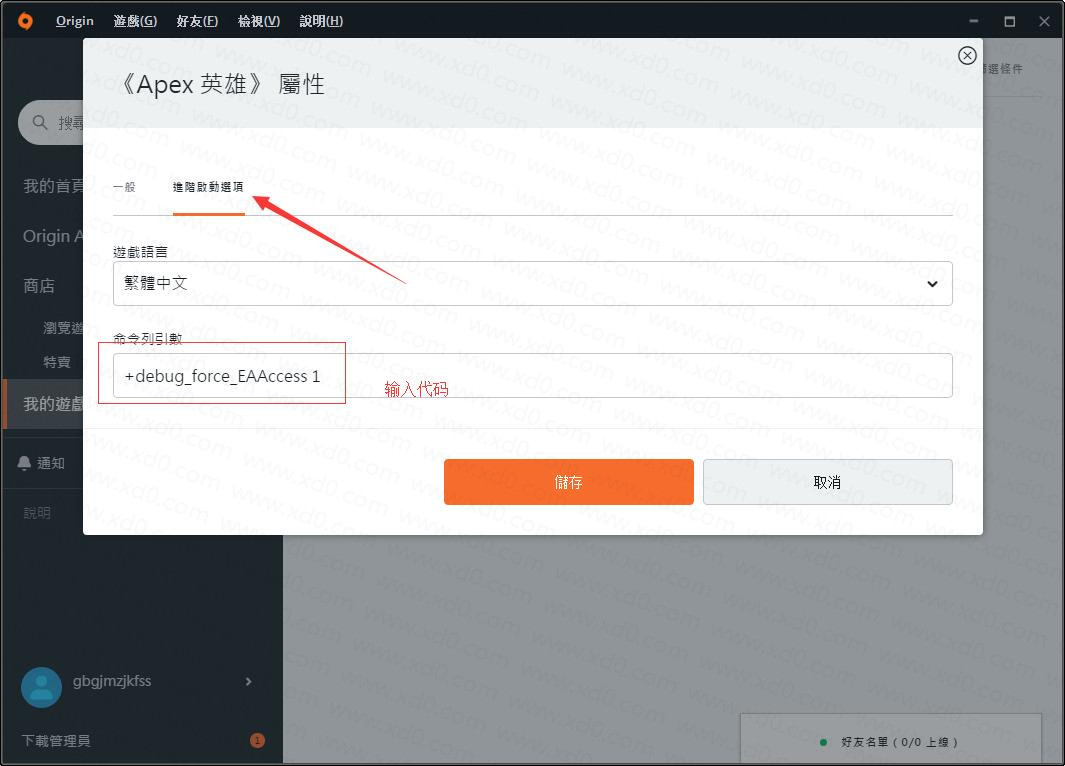
Task: Open the 檢視(V) menu
Action: pyautogui.click(x=259, y=21)
